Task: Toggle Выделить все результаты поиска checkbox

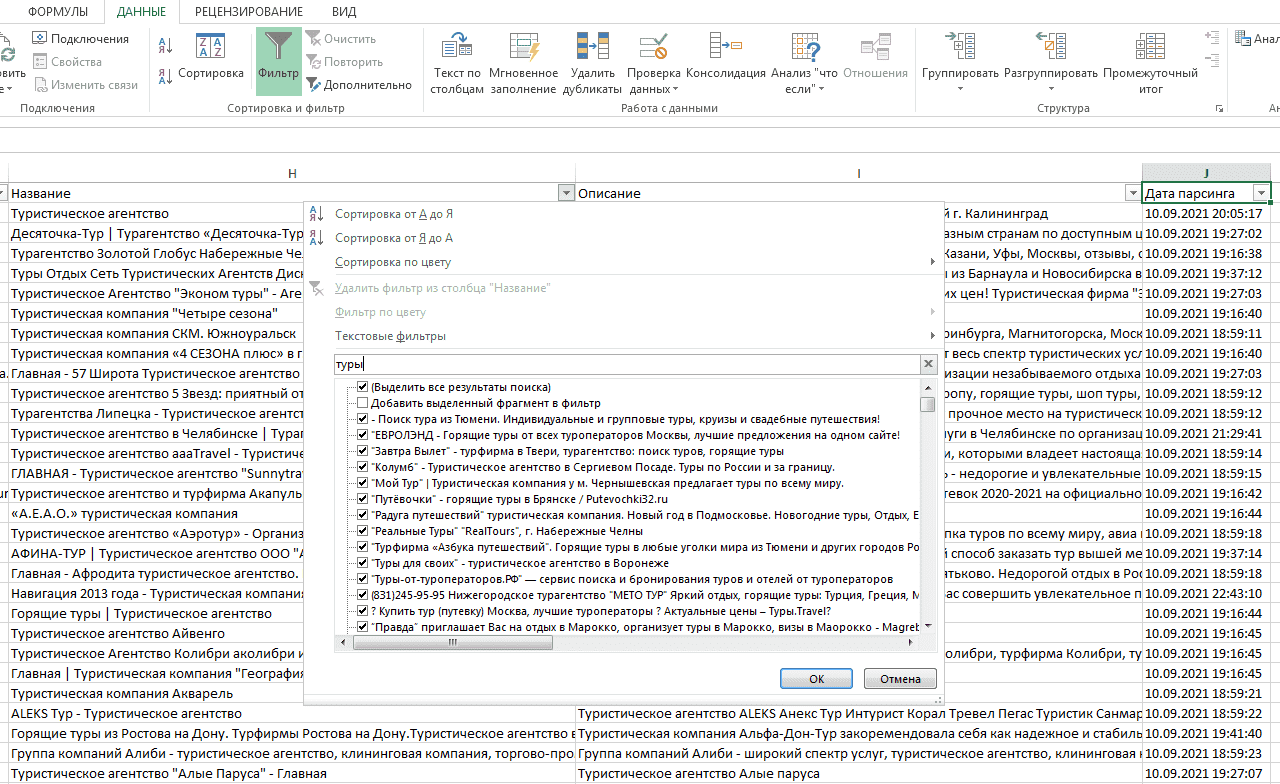Action: (x=363, y=387)
